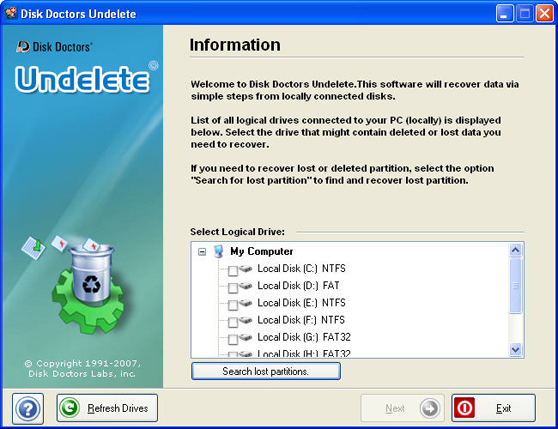The image size is (558, 429).
Task: Click the green refresh arrow icon
Action: [x=69, y=407]
